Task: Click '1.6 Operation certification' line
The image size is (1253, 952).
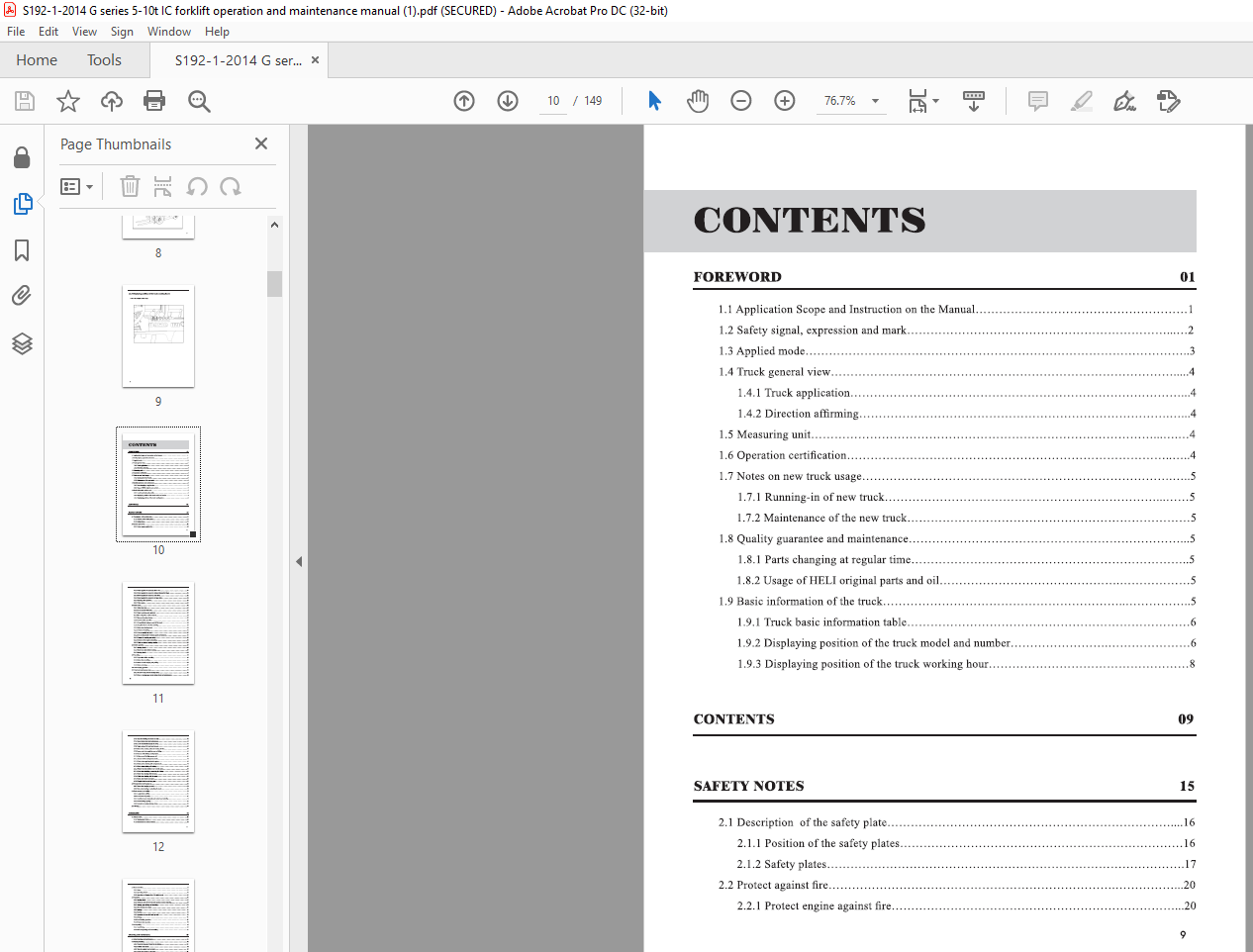Action: [x=956, y=455]
